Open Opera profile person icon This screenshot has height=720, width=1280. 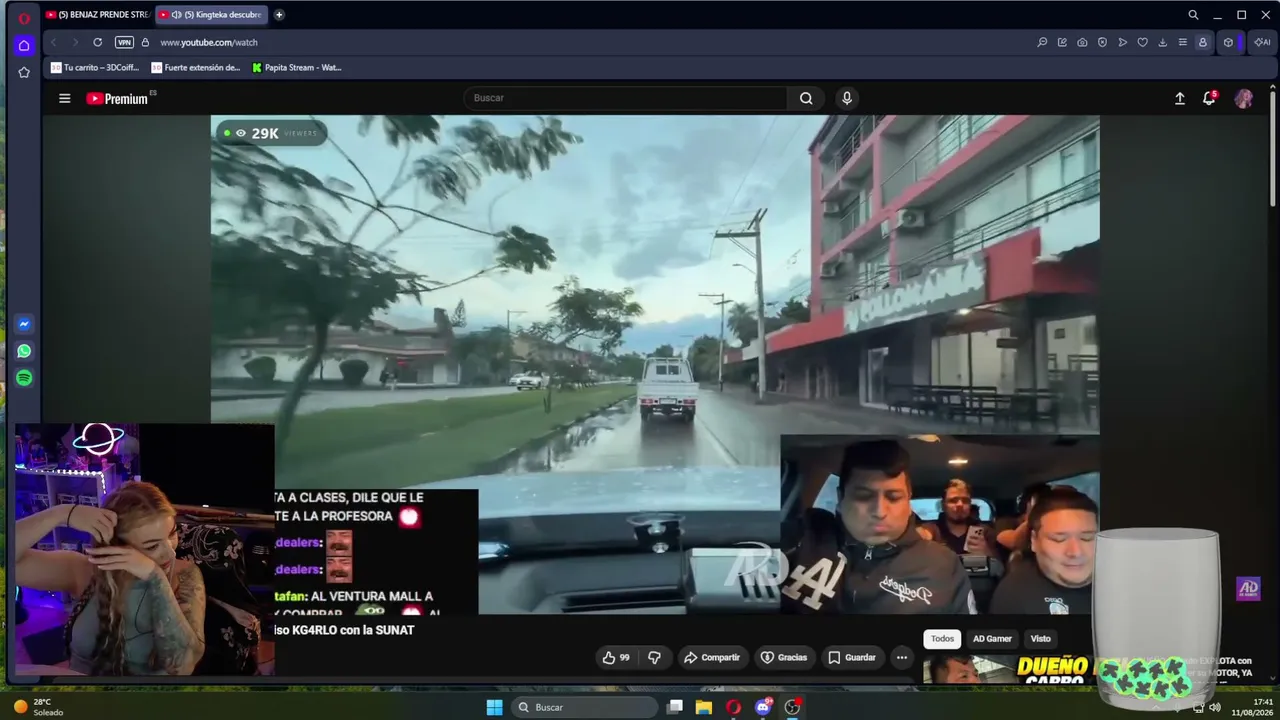(1203, 42)
